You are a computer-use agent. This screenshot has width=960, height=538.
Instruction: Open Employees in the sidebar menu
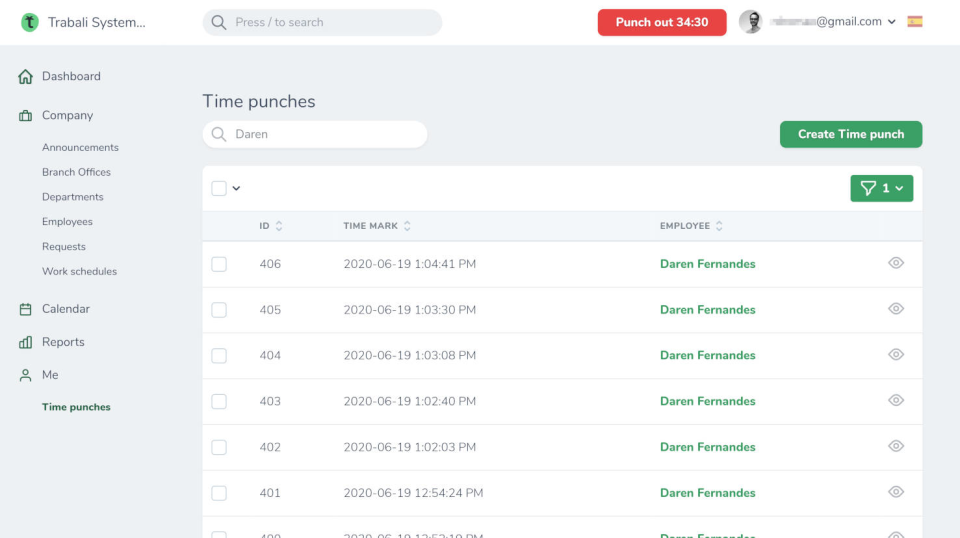point(67,222)
